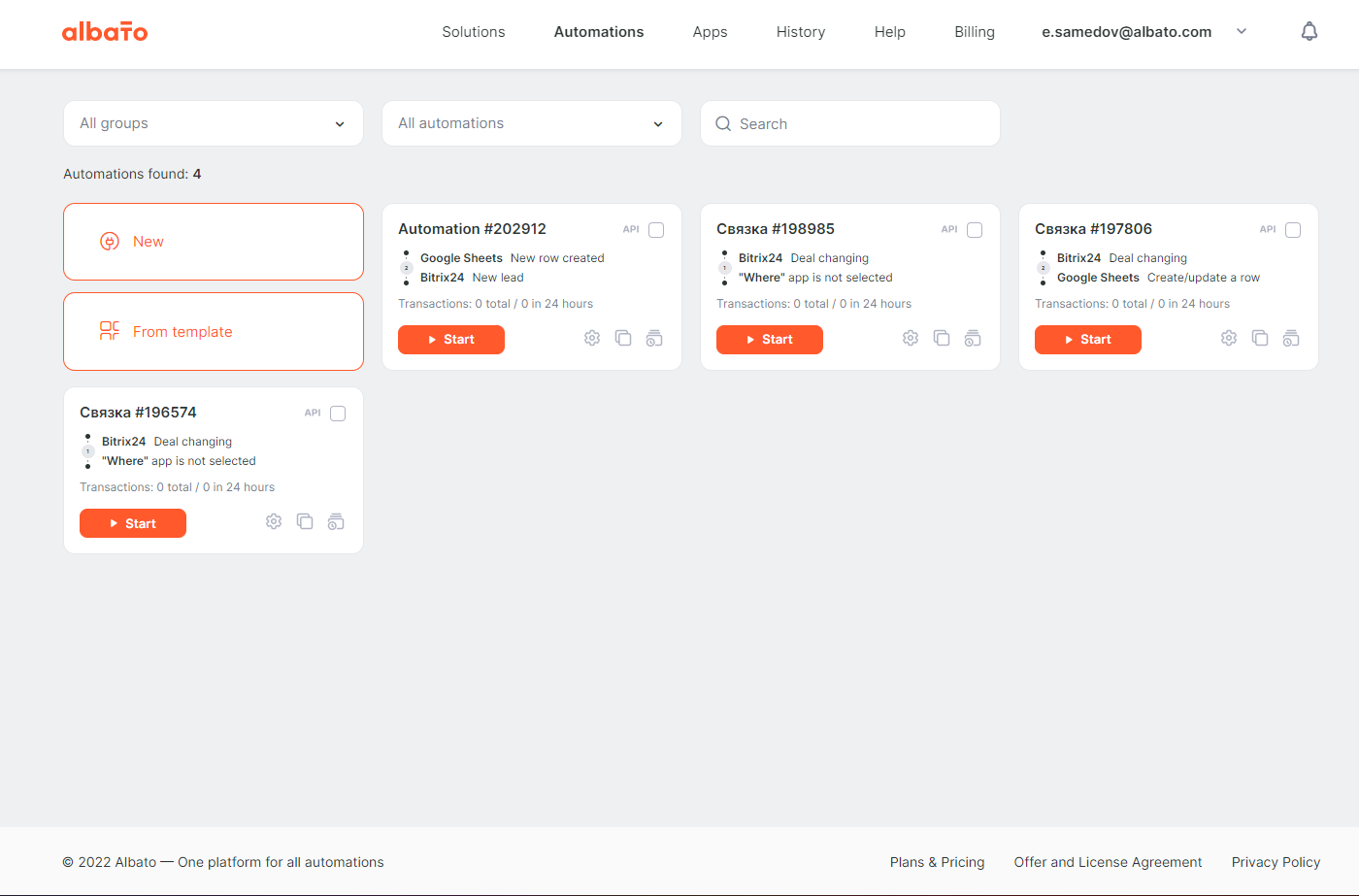Click copy icon on Automation #202912 card
The image size is (1359, 896).
[623, 338]
